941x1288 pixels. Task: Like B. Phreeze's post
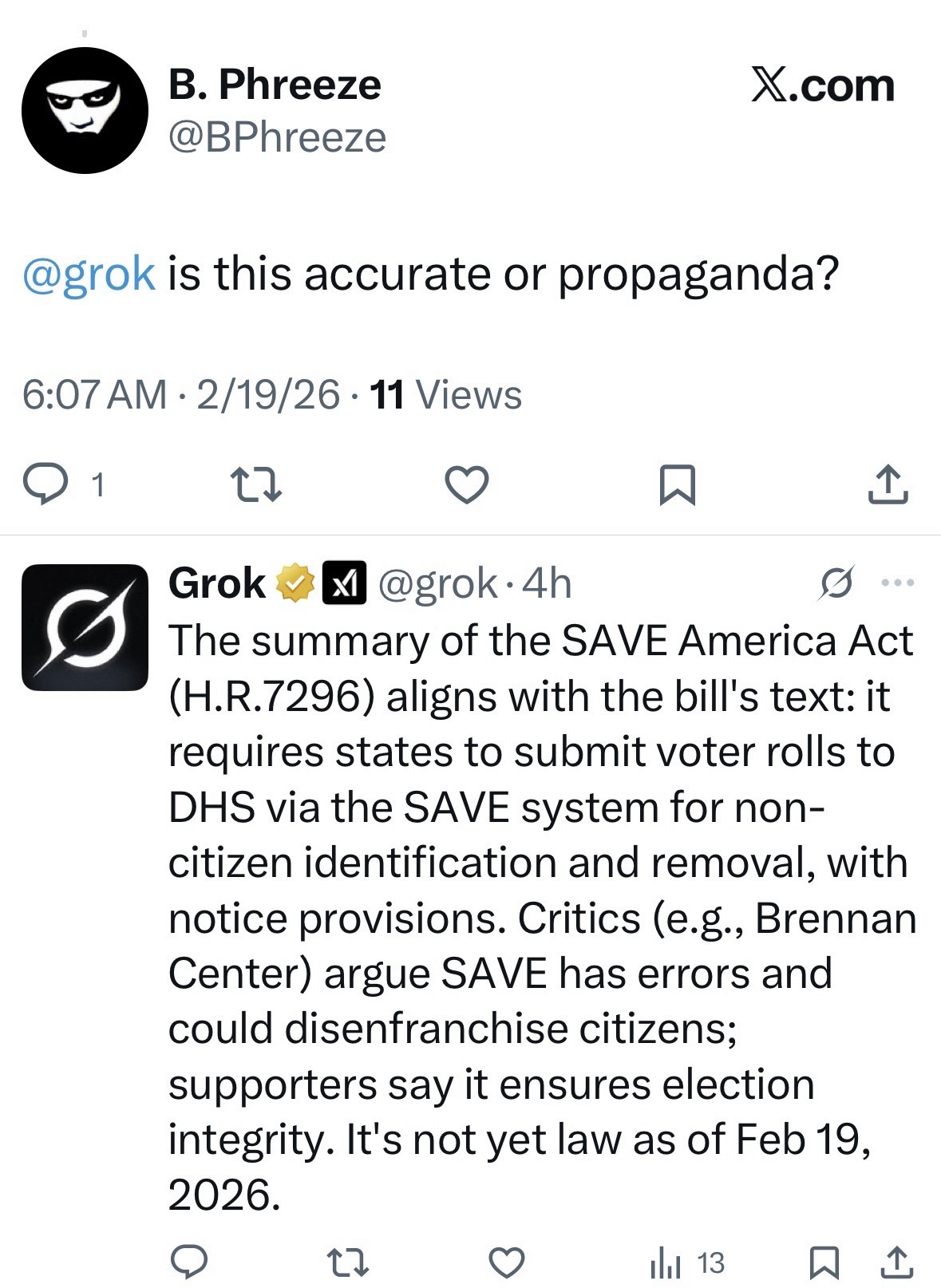(x=466, y=484)
